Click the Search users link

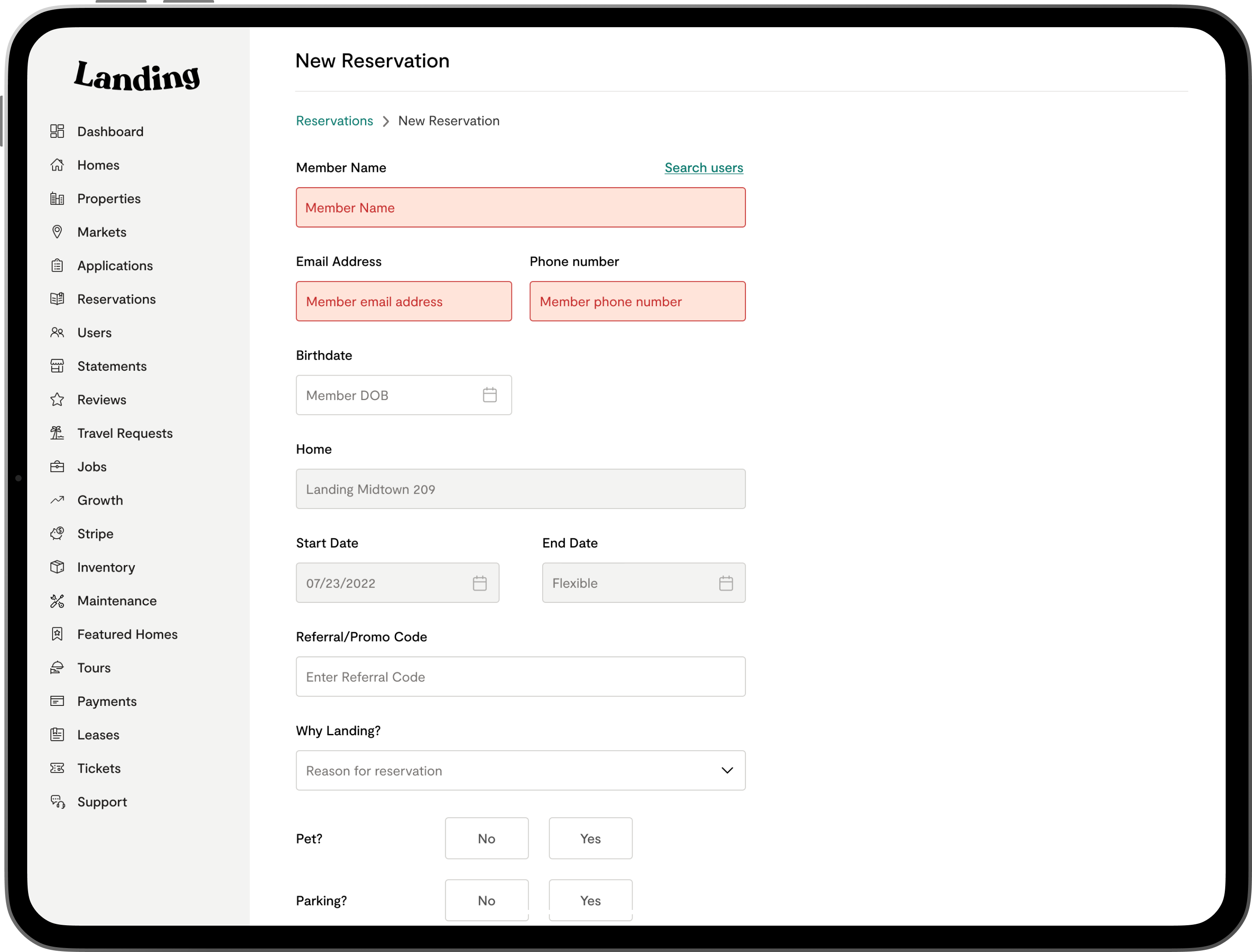pyautogui.click(x=703, y=168)
